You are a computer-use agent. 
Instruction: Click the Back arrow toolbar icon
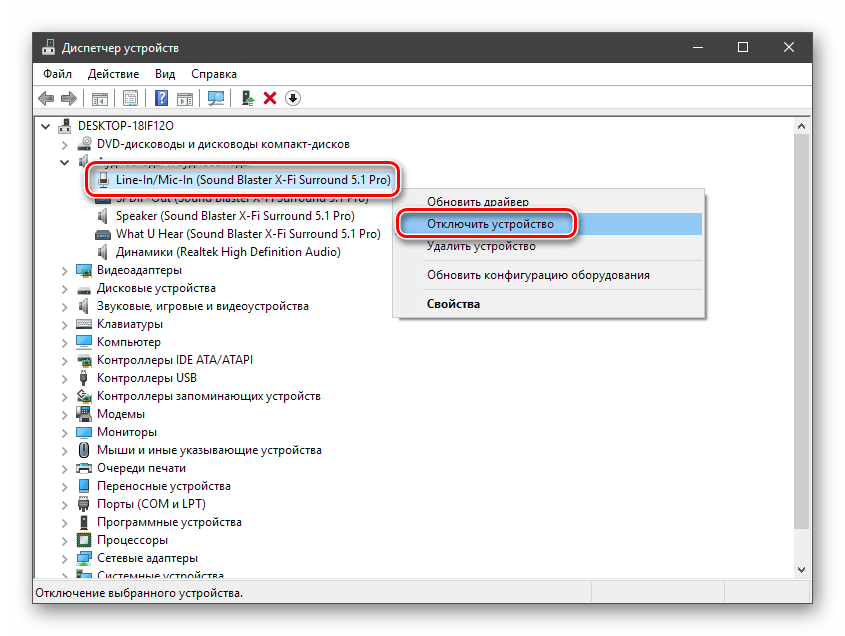point(46,98)
